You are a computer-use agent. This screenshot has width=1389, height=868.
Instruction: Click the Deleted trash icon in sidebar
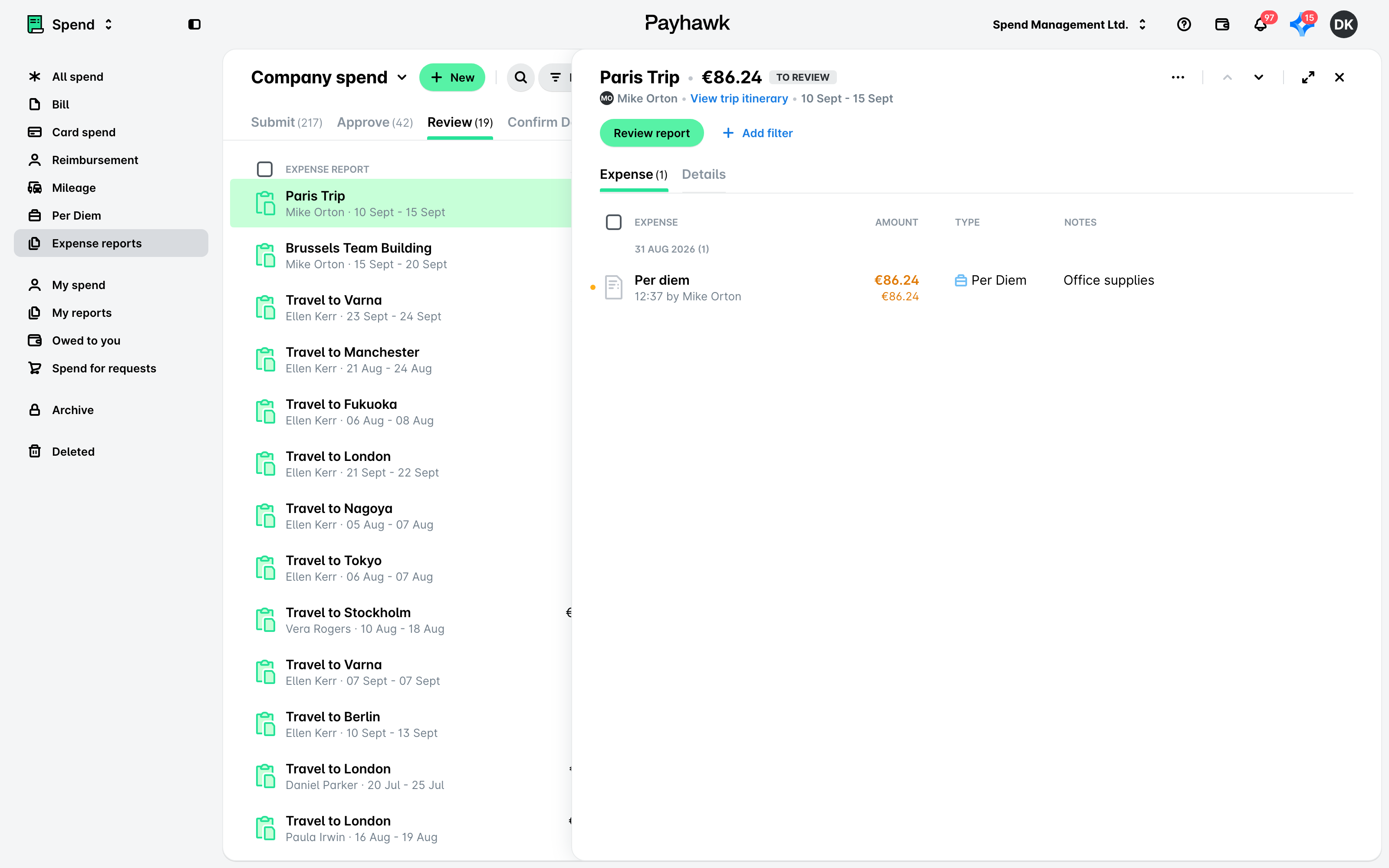click(x=34, y=451)
